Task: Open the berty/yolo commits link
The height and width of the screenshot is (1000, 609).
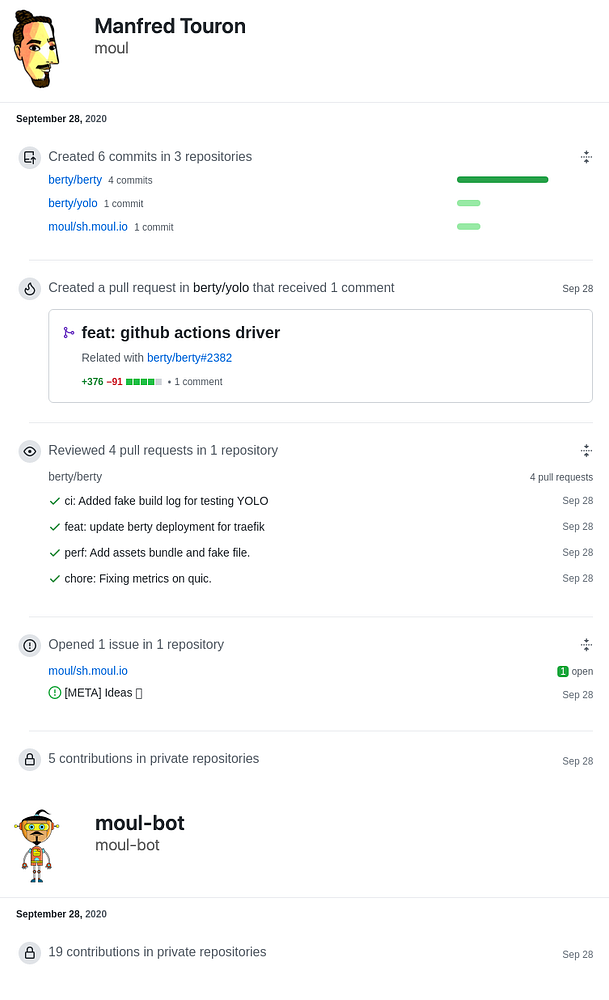Action: tap(73, 203)
